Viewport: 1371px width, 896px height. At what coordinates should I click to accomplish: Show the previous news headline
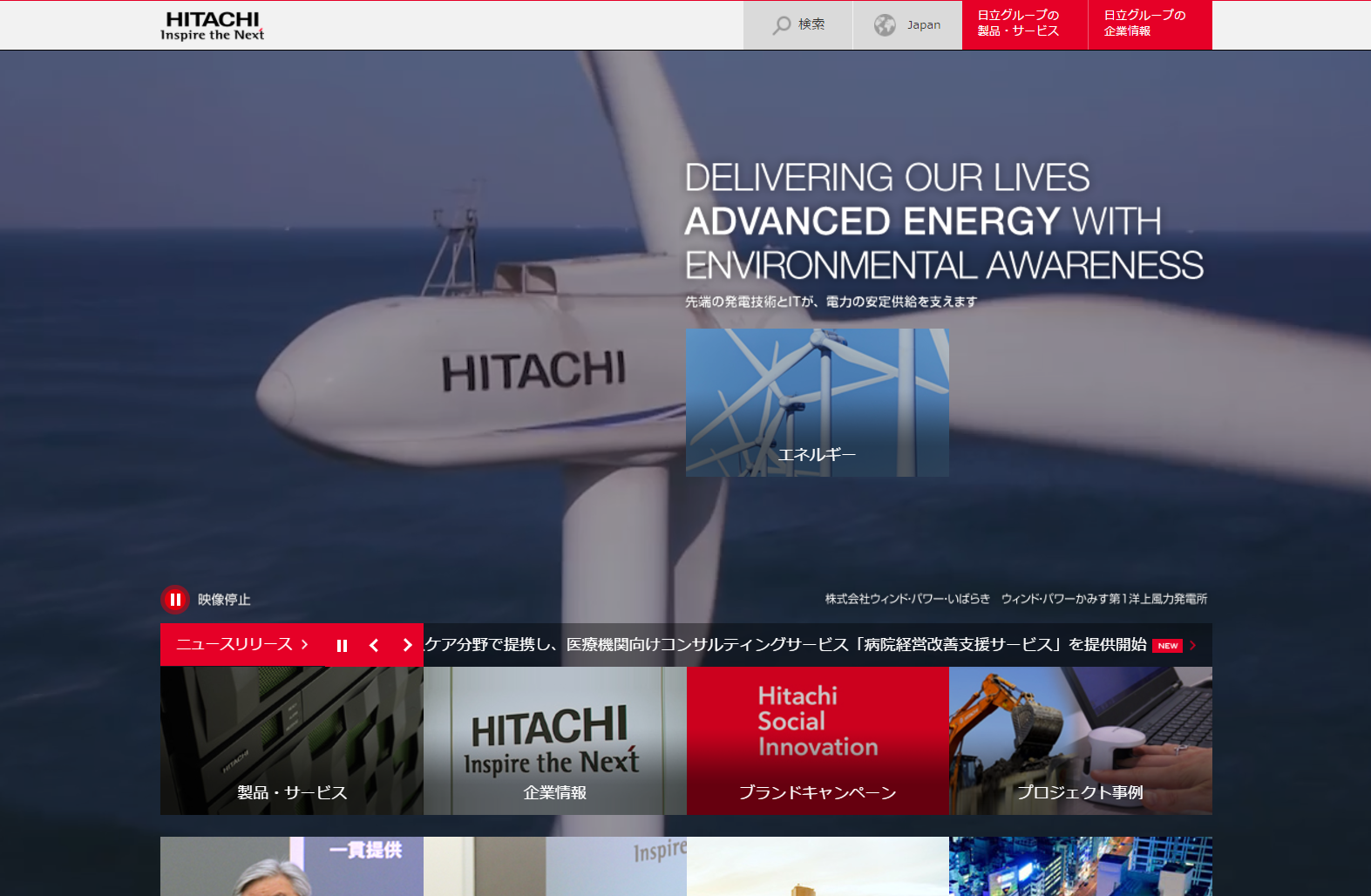pos(374,646)
